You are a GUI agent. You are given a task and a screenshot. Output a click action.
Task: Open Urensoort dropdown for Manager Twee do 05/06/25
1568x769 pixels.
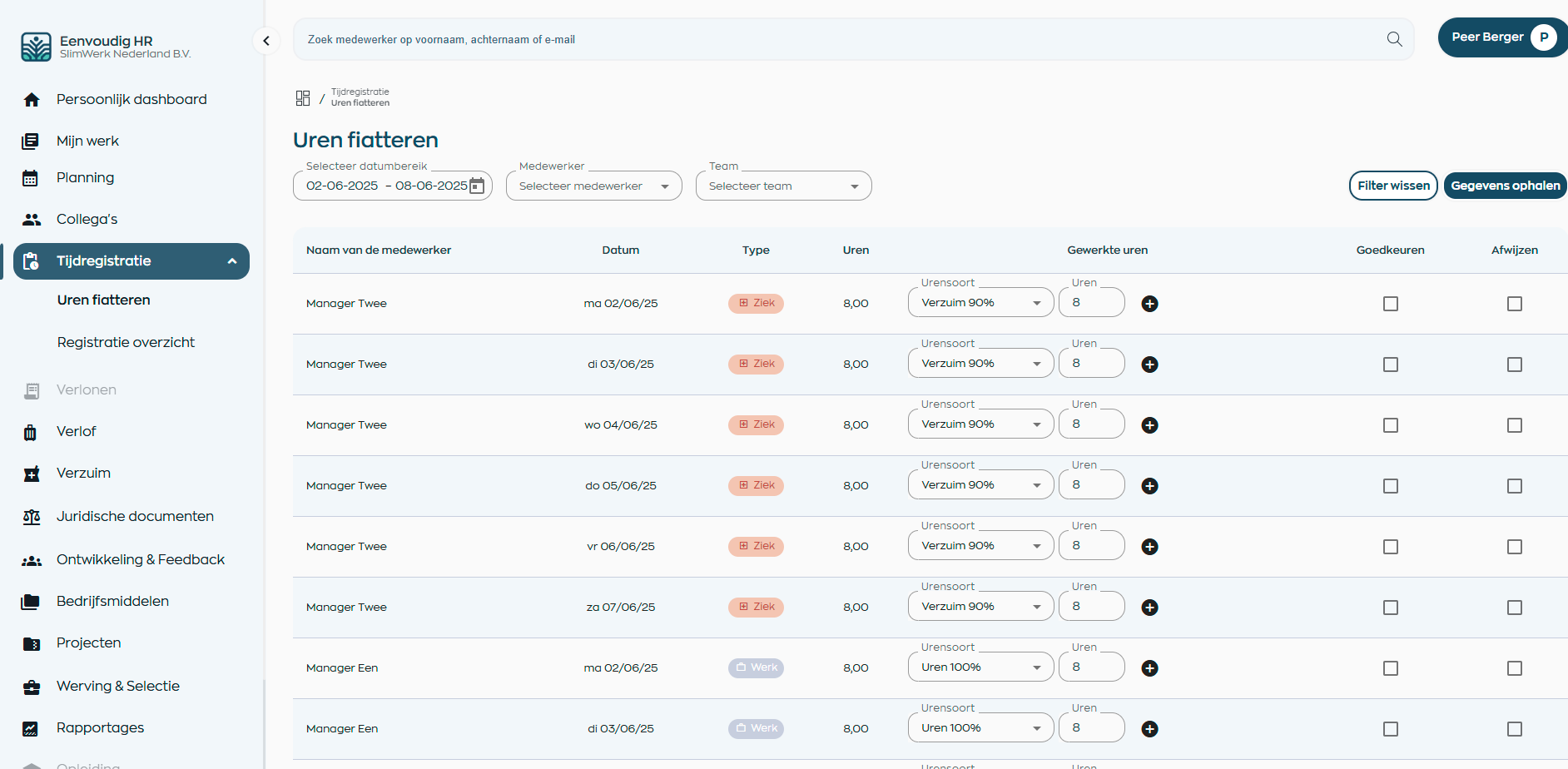click(981, 485)
